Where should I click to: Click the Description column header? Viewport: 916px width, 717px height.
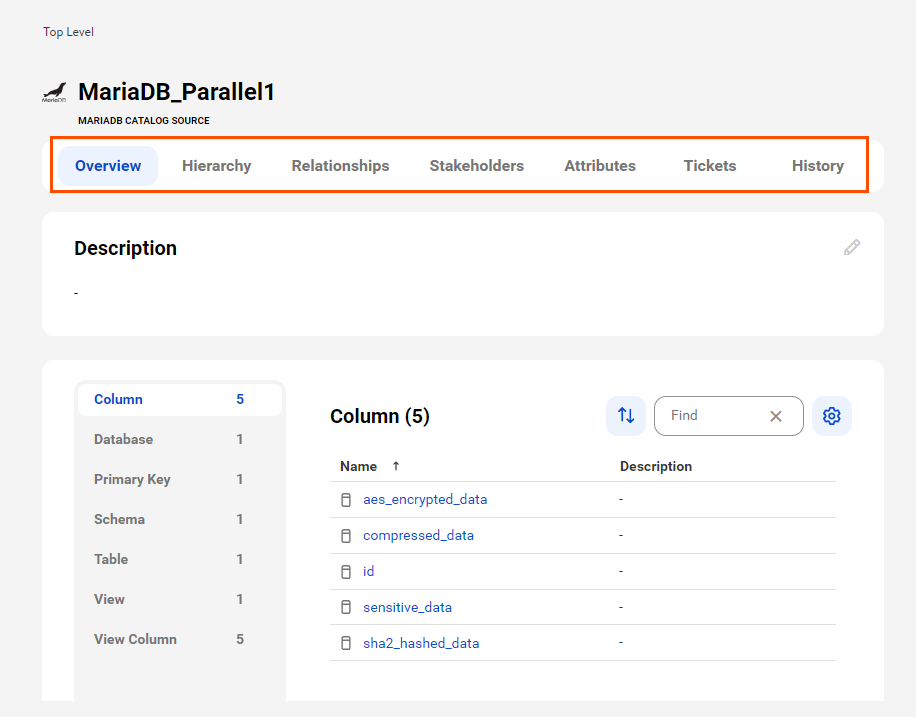[656, 466]
